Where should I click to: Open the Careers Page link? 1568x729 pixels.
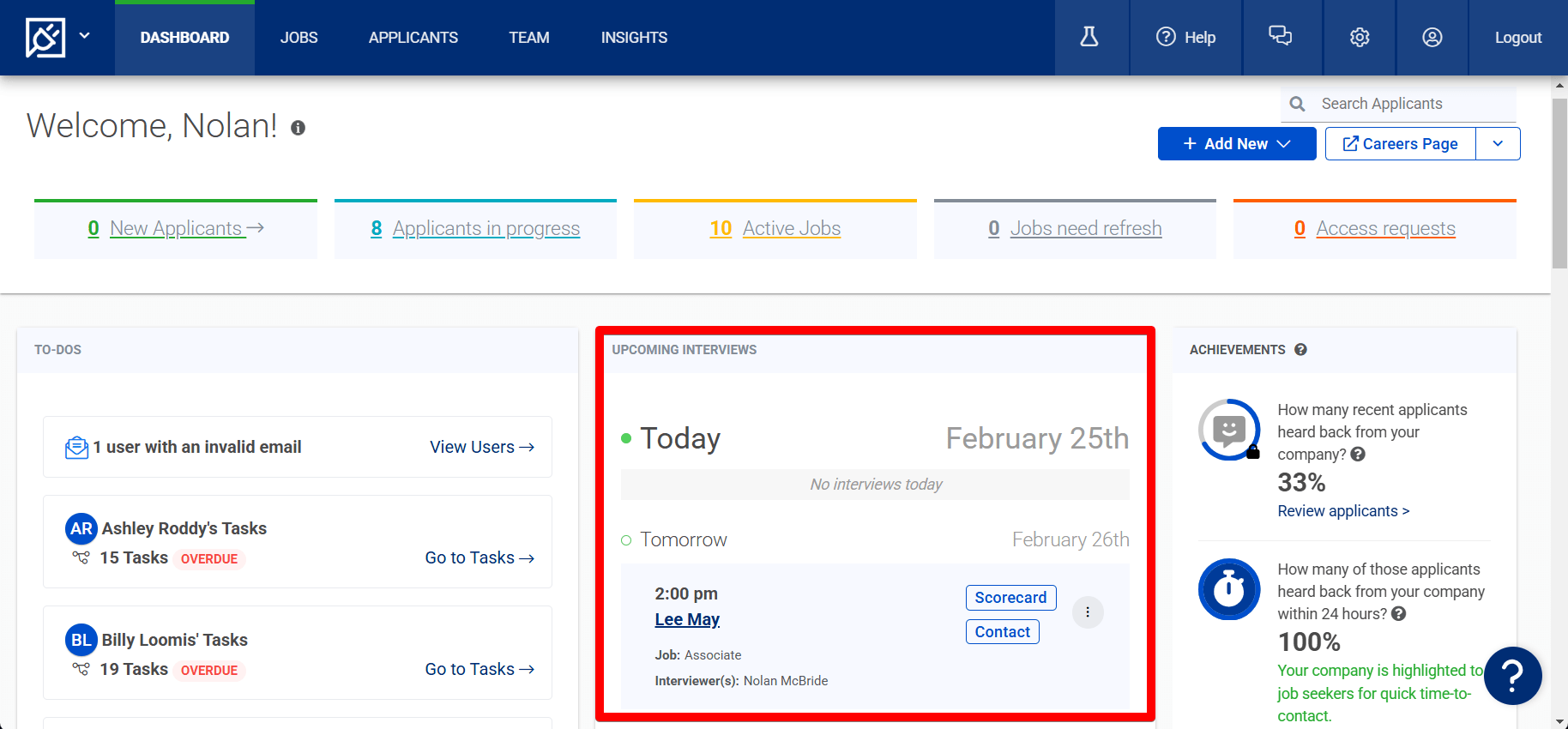(1401, 144)
